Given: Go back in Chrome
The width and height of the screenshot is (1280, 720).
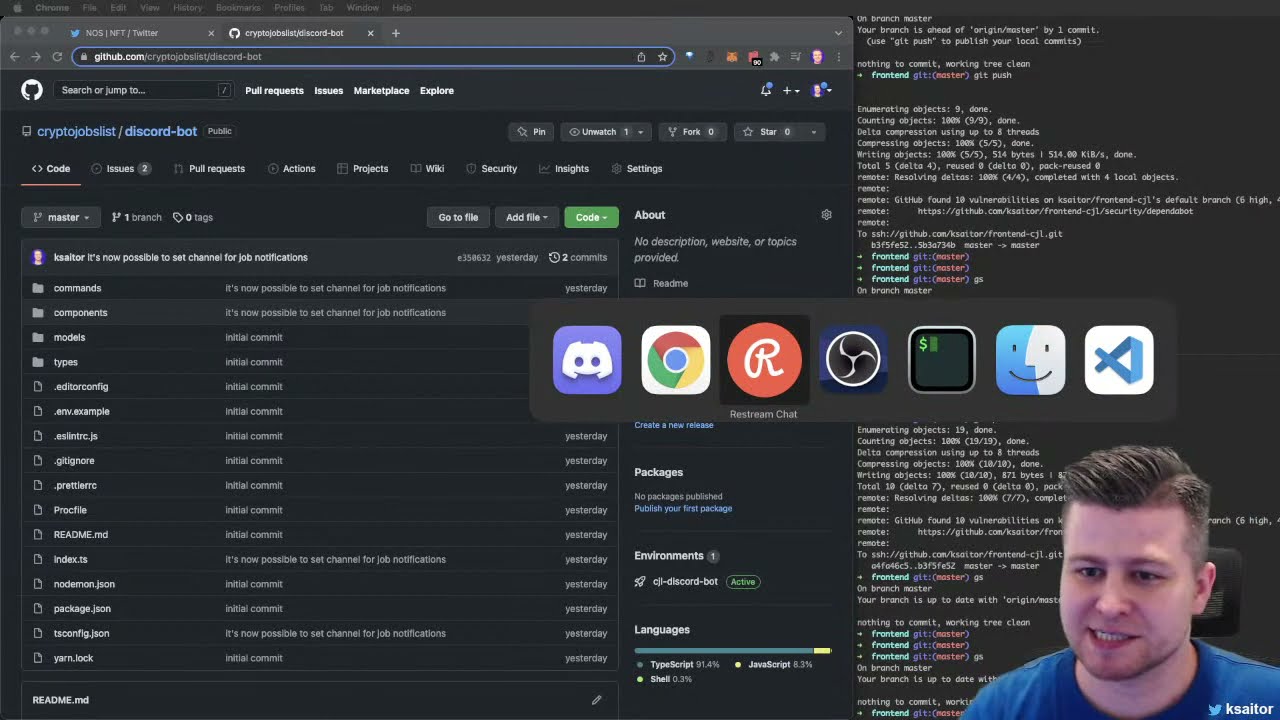Looking at the screenshot, I should [x=14, y=57].
